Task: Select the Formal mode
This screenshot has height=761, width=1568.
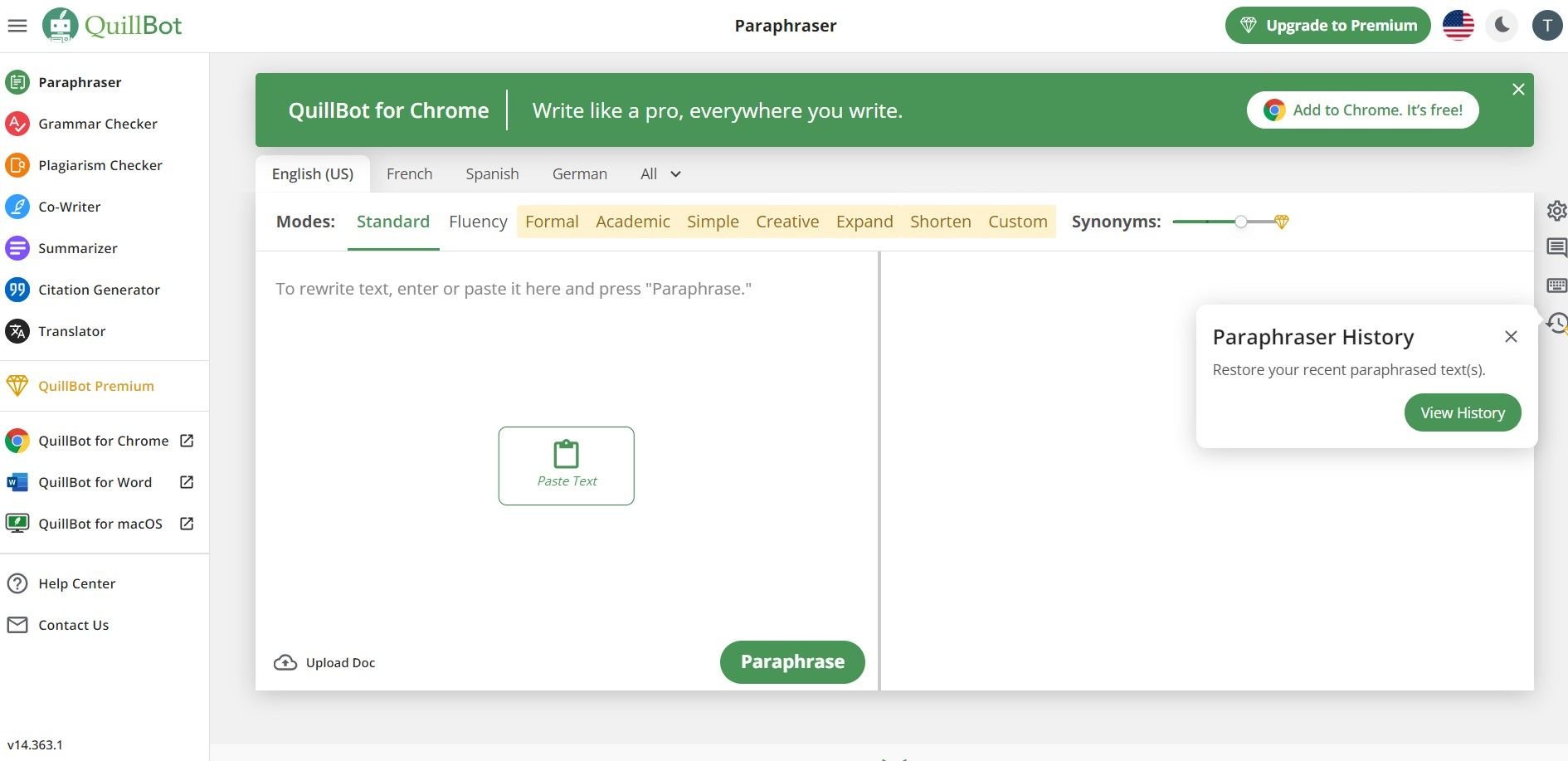Action: (552, 222)
